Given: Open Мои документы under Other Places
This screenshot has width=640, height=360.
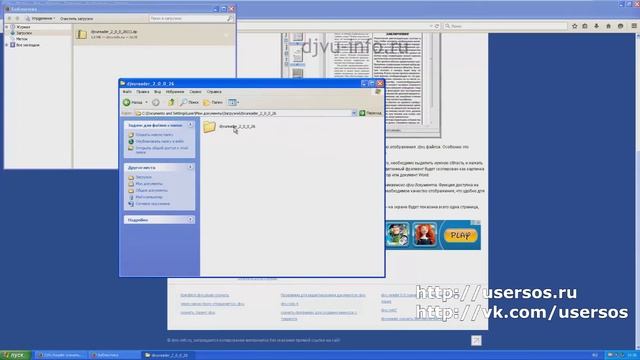Looking at the screenshot, I should [149, 184].
